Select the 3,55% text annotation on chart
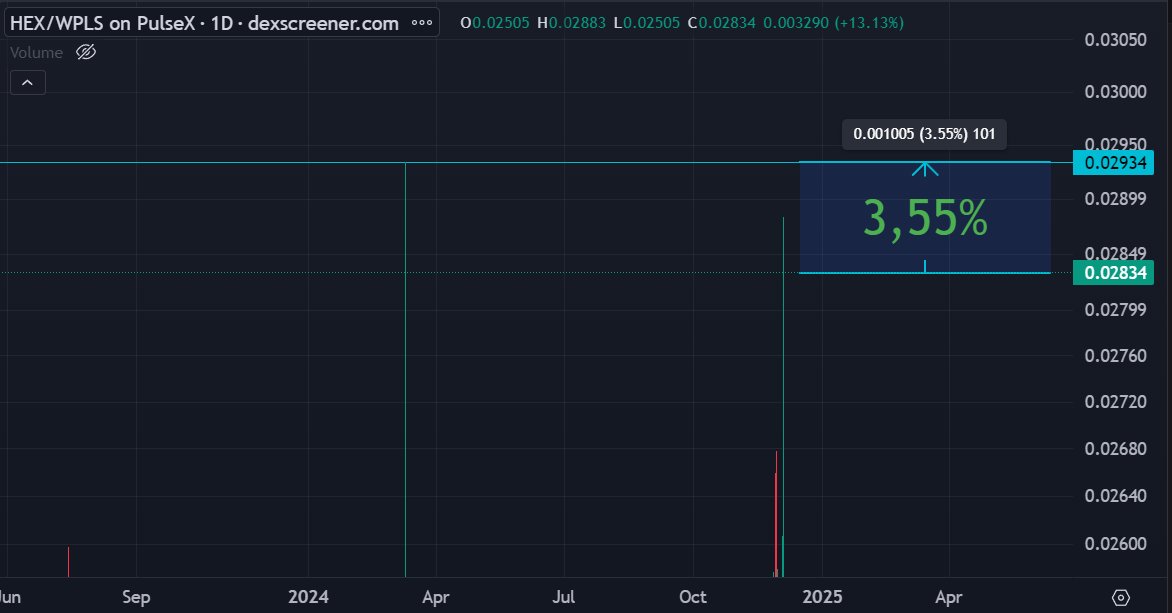1172x613 pixels. pyautogui.click(x=925, y=218)
